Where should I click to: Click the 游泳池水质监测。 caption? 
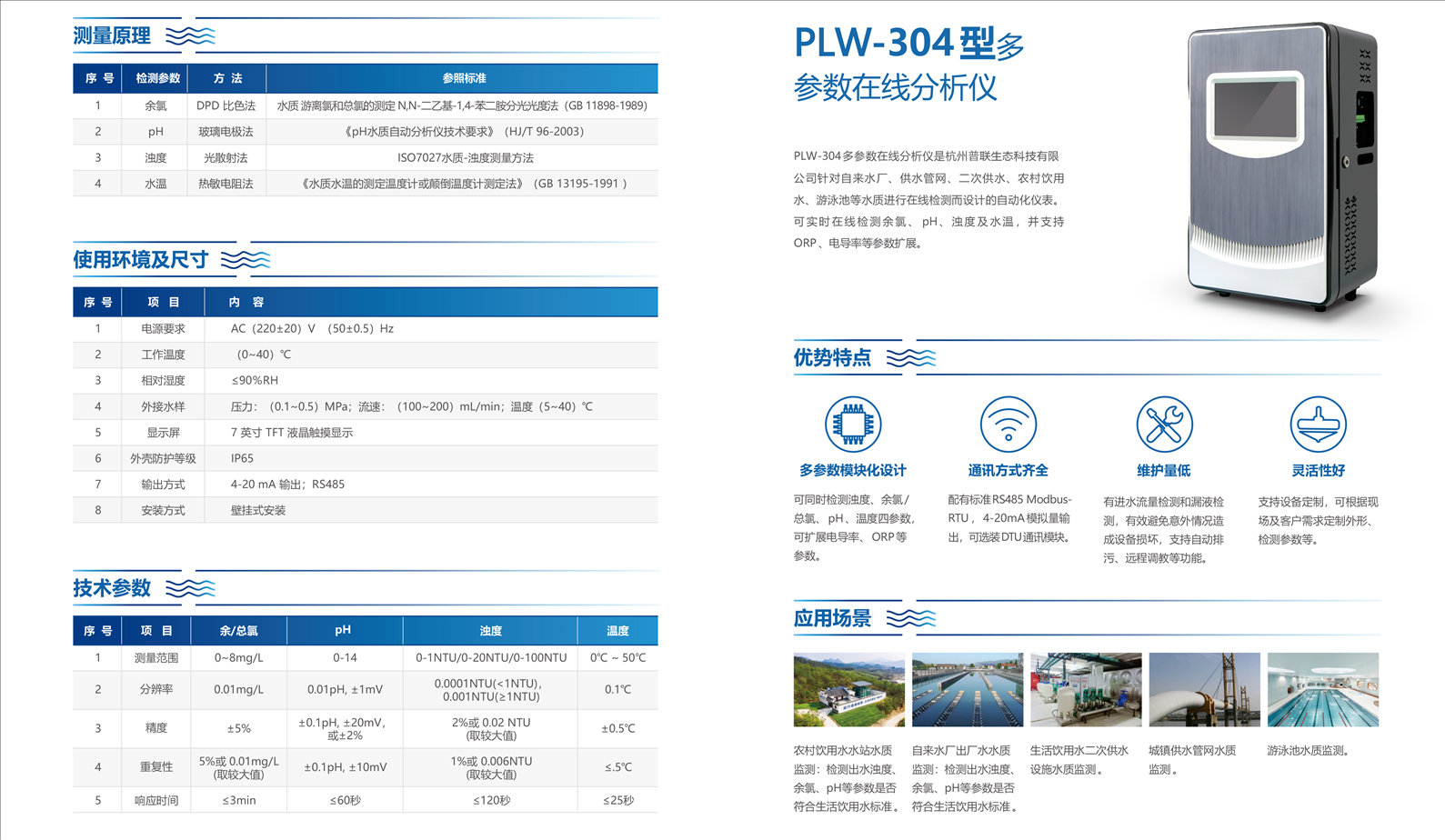tap(1310, 750)
